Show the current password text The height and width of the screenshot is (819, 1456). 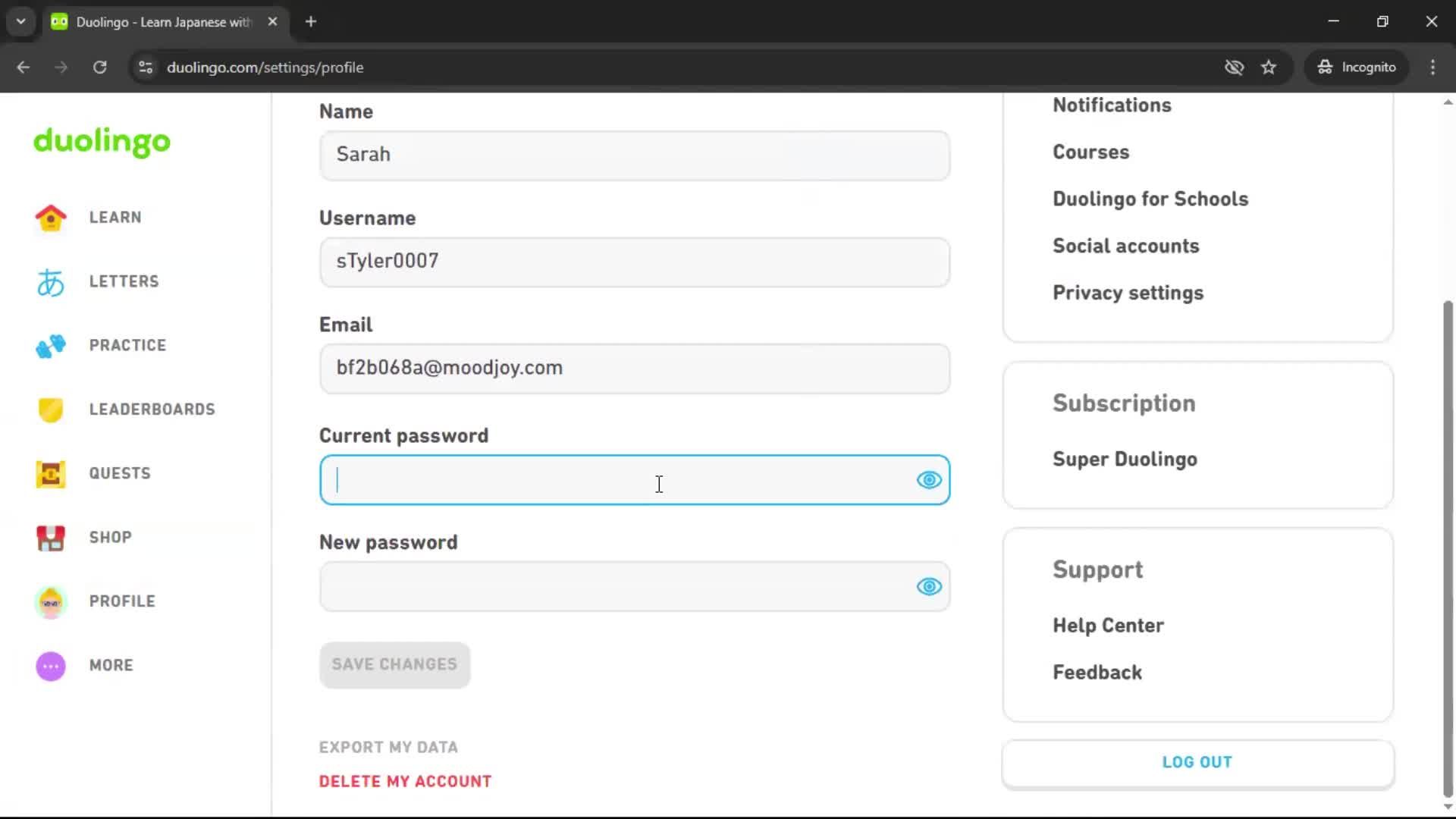pyautogui.click(x=928, y=480)
